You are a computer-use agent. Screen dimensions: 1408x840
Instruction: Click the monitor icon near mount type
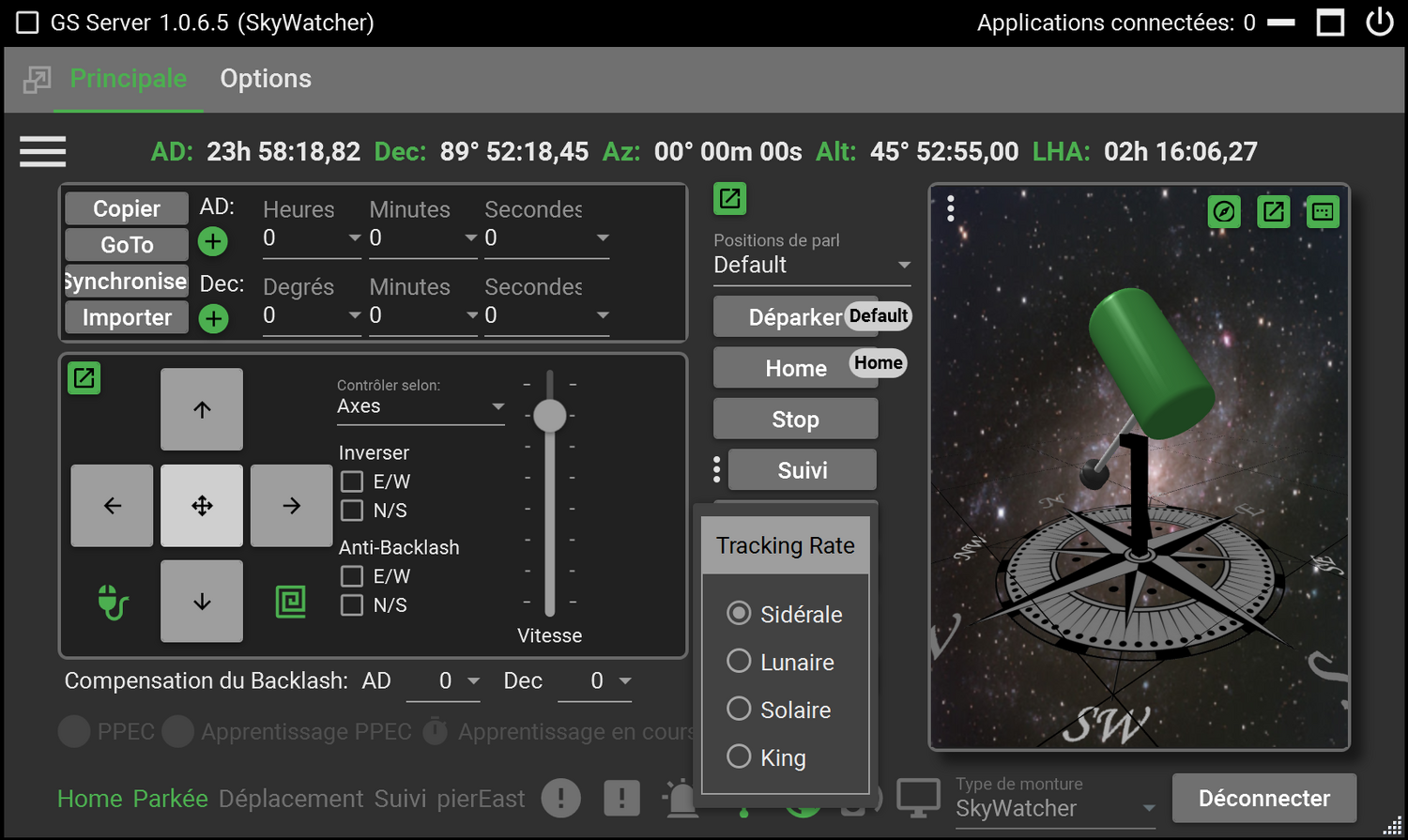tap(918, 798)
